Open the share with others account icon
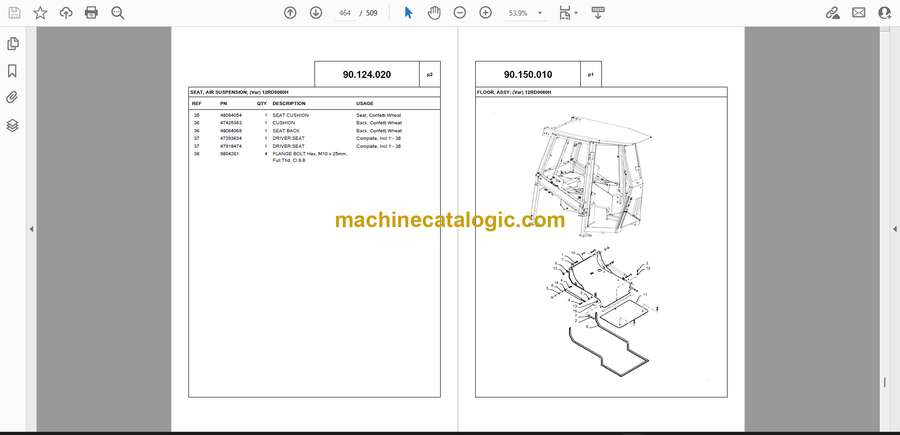 point(885,13)
